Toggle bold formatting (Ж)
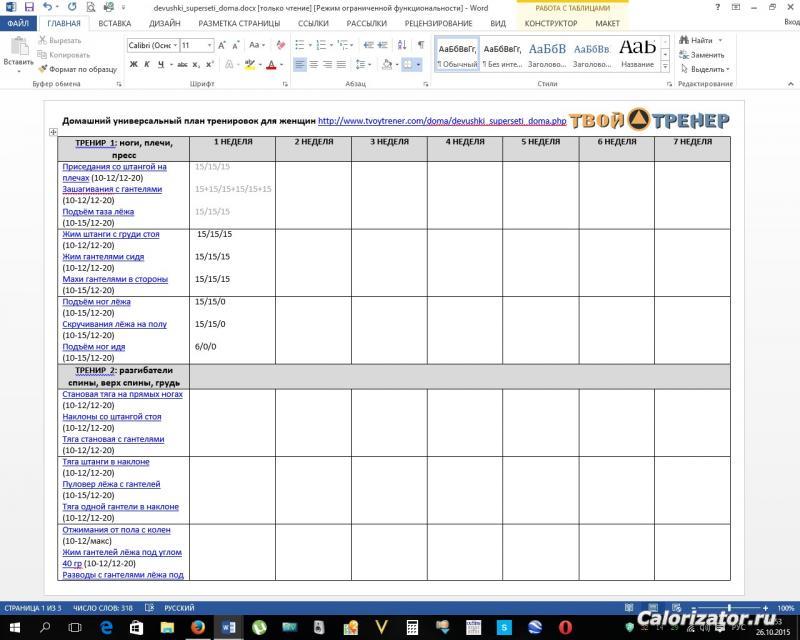 (133, 65)
